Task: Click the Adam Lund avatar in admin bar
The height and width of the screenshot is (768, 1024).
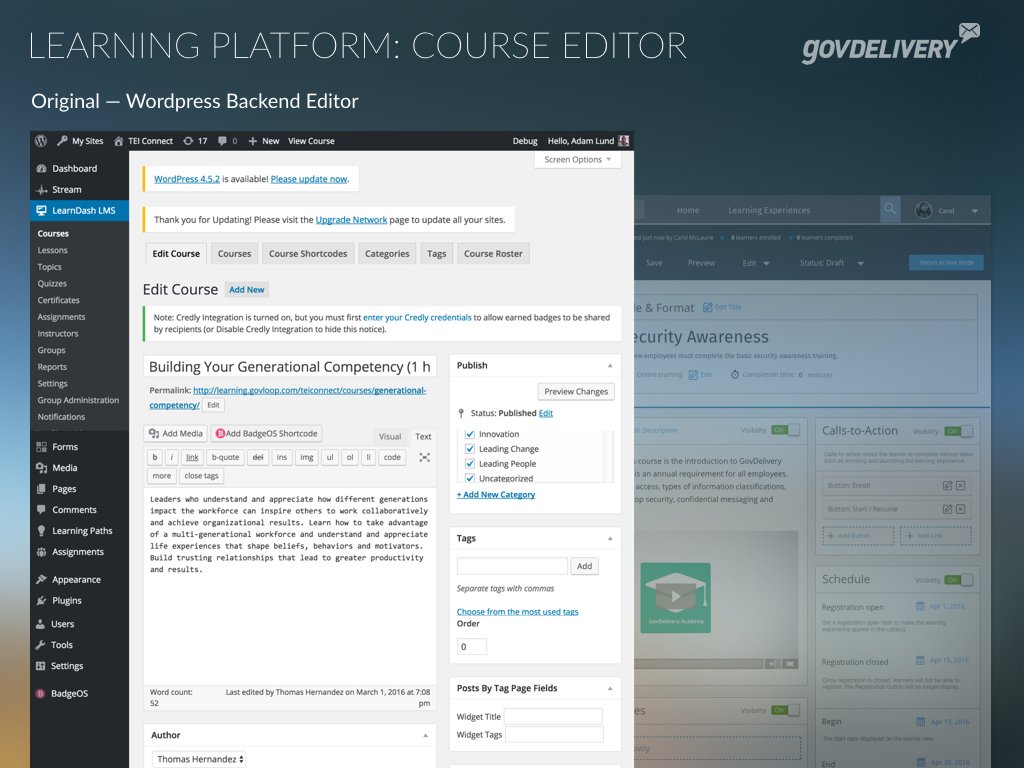Action: click(x=624, y=141)
